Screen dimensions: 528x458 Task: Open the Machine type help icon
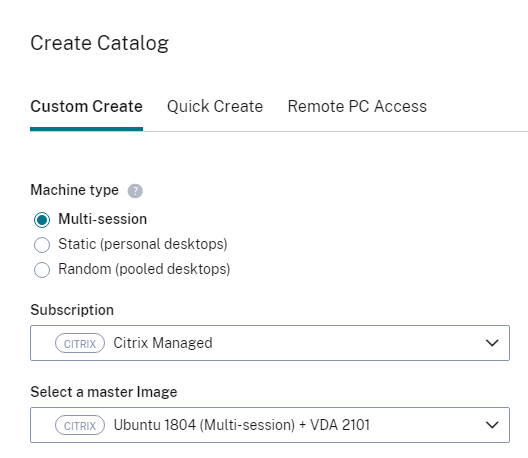[x=135, y=191]
